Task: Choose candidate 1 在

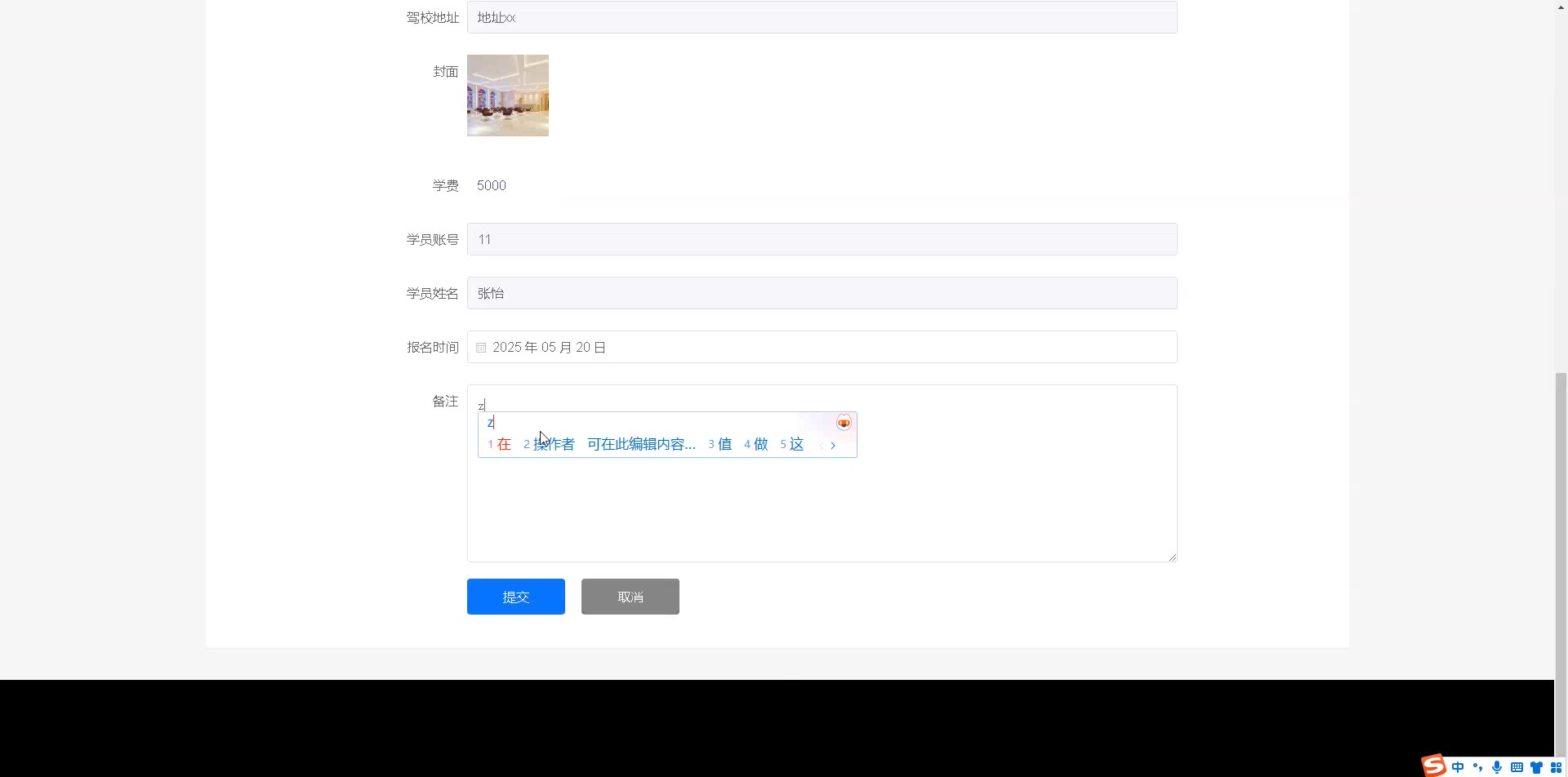Action: tap(499, 444)
